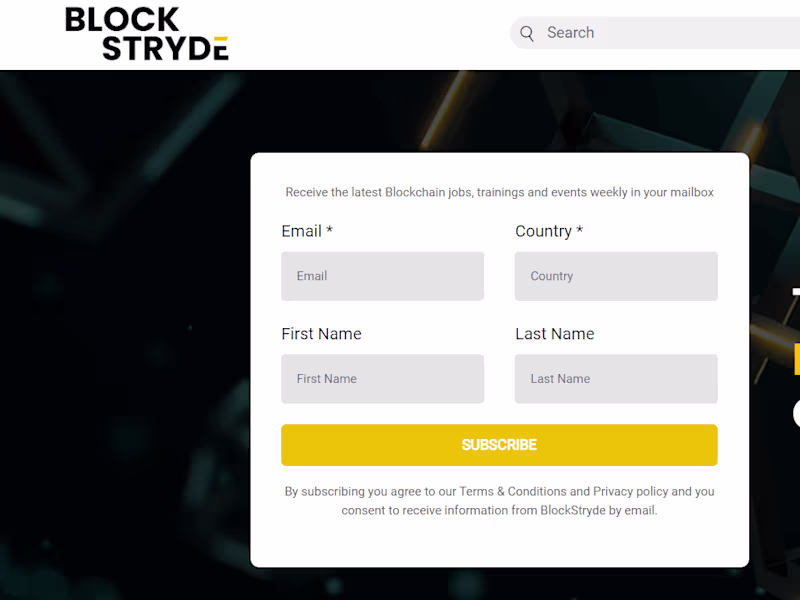Click the yellow block at right edge

(796, 359)
